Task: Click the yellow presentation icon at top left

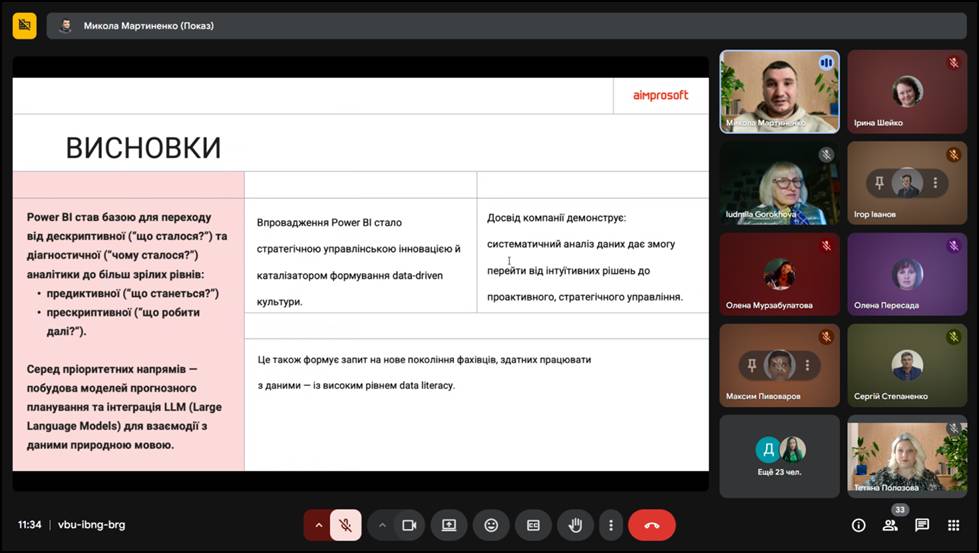Action: tap(25, 26)
